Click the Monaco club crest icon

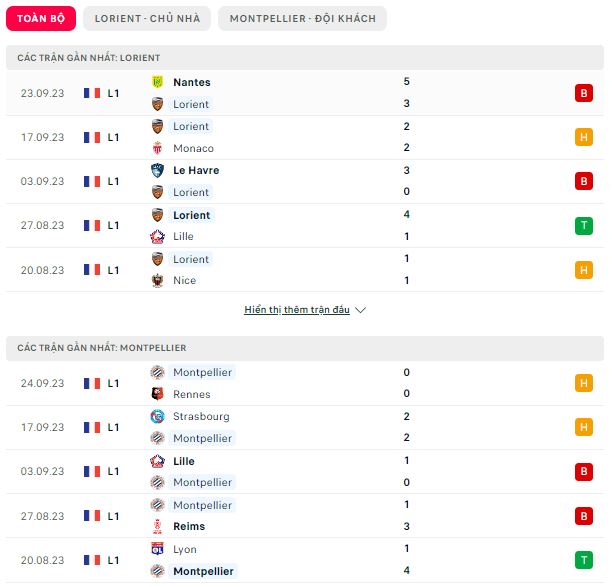(157, 148)
